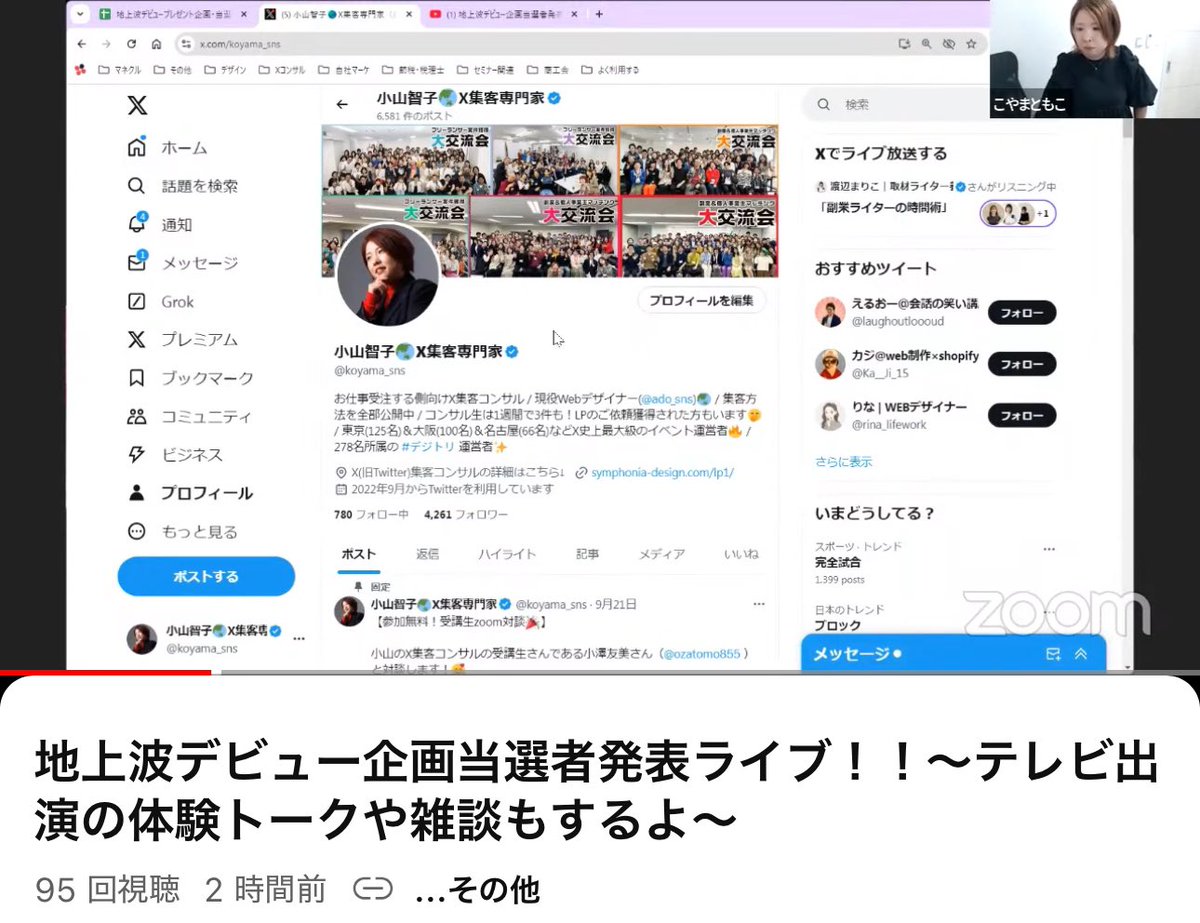Open コミュニティ in the sidebar
The image size is (1200, 923).
[190, 417]
